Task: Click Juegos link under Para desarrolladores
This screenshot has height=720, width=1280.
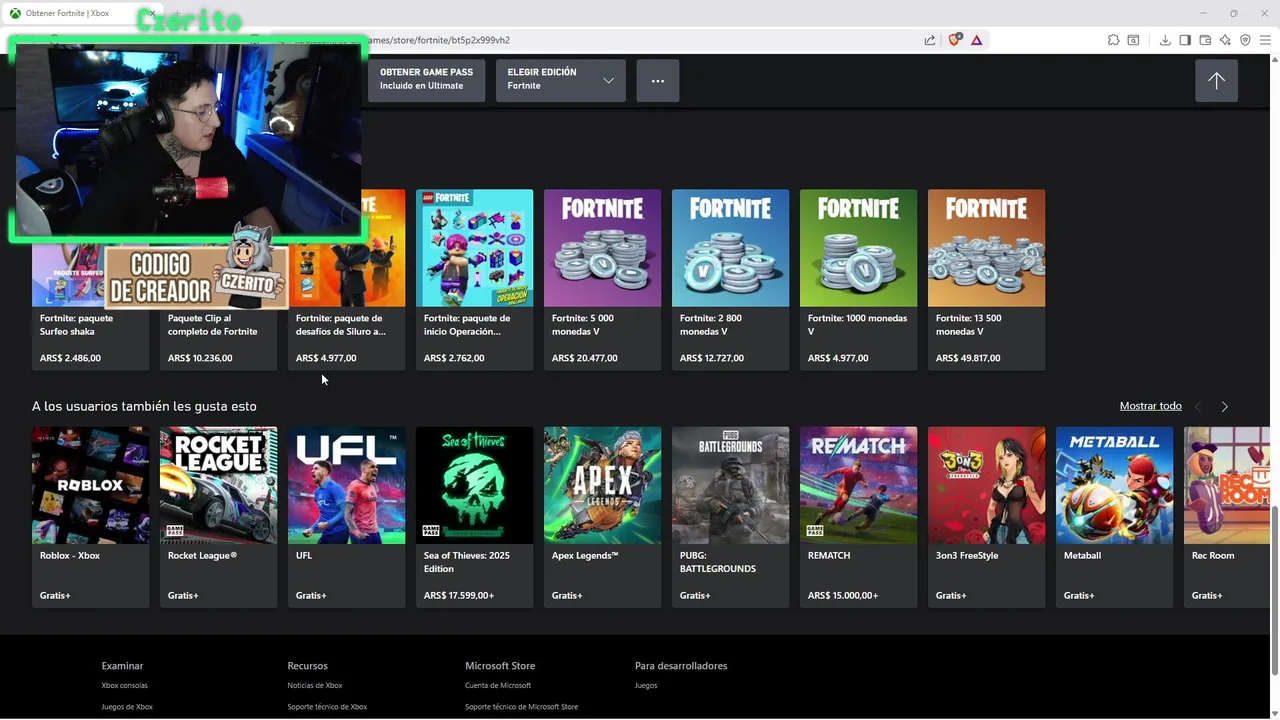Action: point(646,686)
